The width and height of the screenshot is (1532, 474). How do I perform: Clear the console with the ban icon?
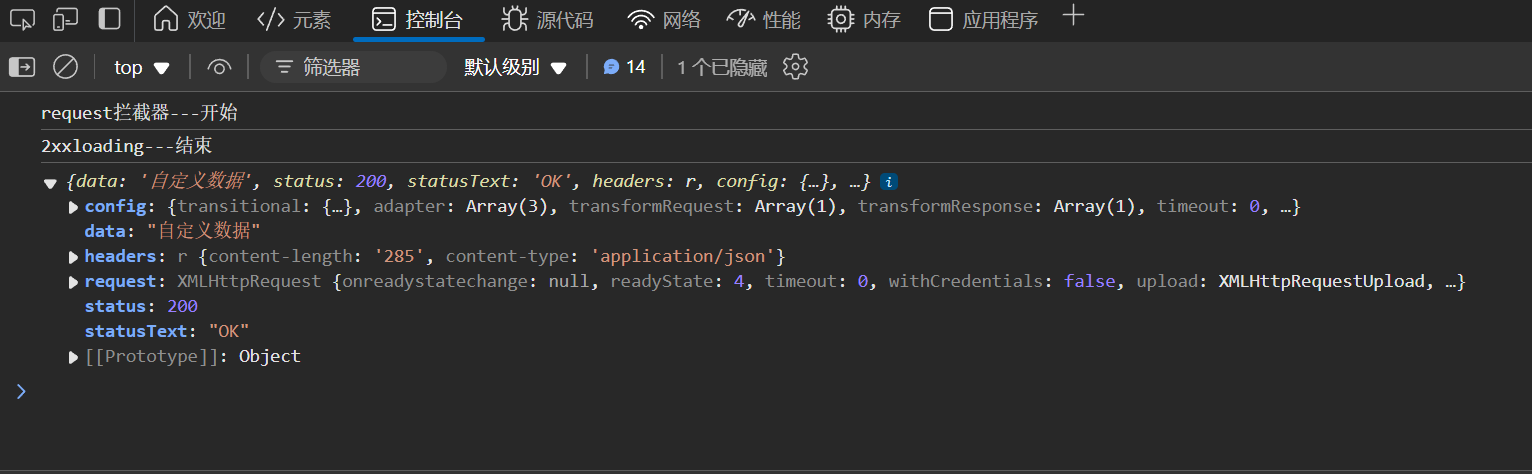tap(65, 67)
